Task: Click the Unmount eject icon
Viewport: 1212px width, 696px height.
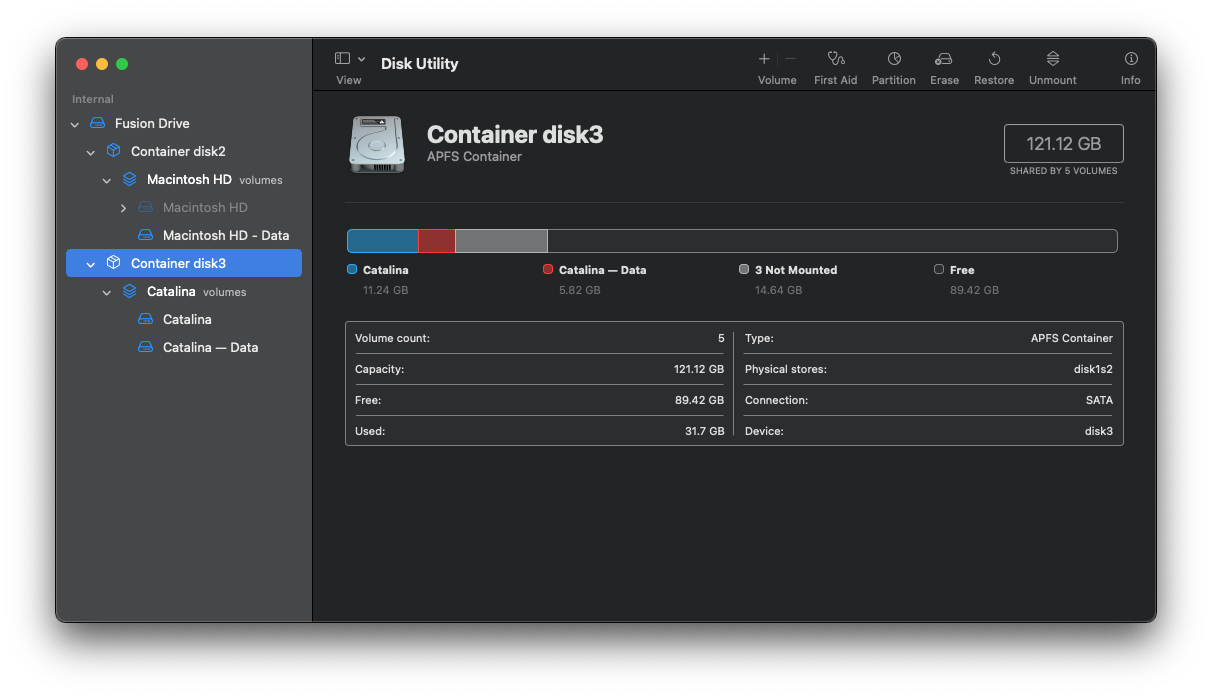Action: [x=1053, y=59]
